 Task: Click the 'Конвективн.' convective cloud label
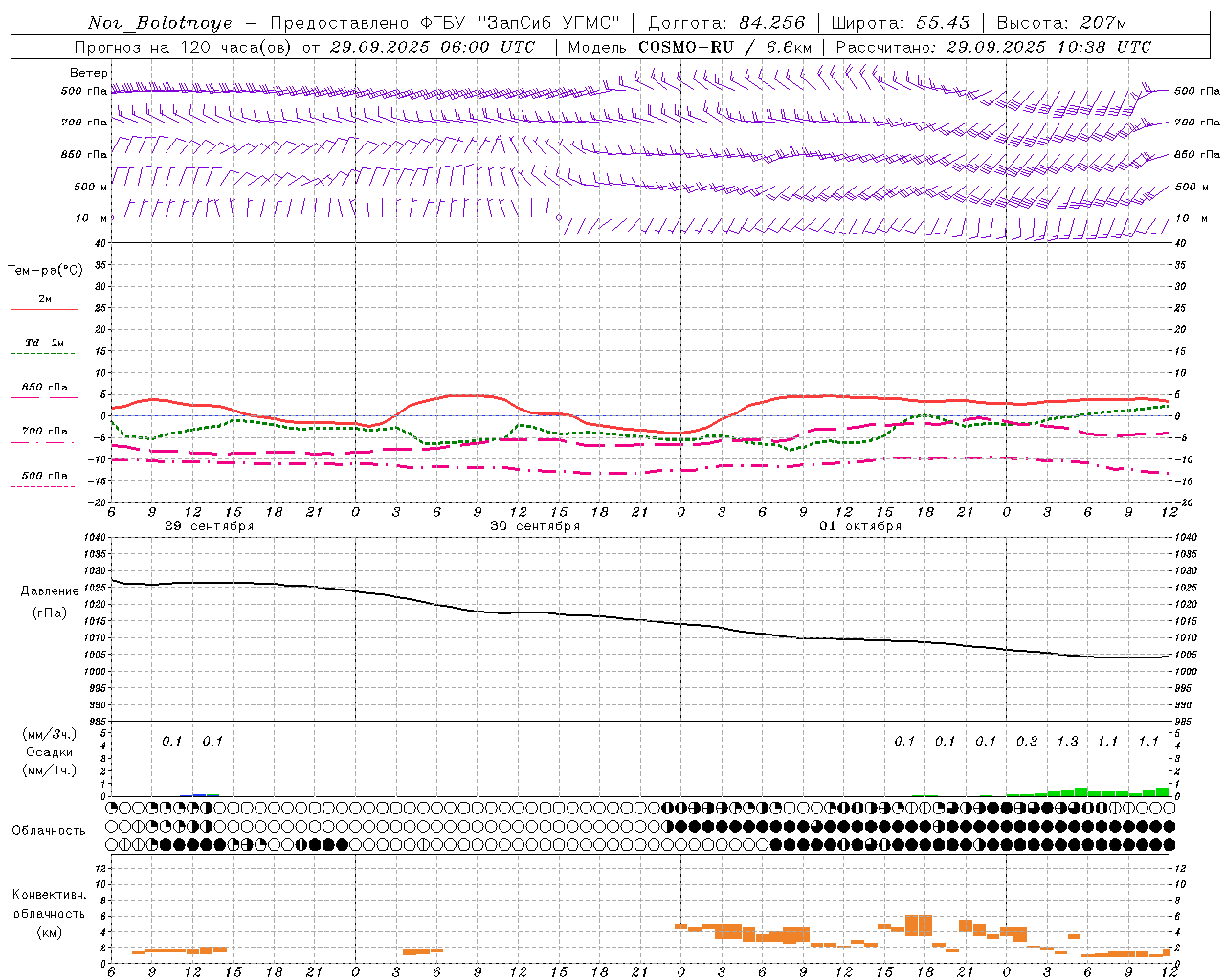coord(49,895)
